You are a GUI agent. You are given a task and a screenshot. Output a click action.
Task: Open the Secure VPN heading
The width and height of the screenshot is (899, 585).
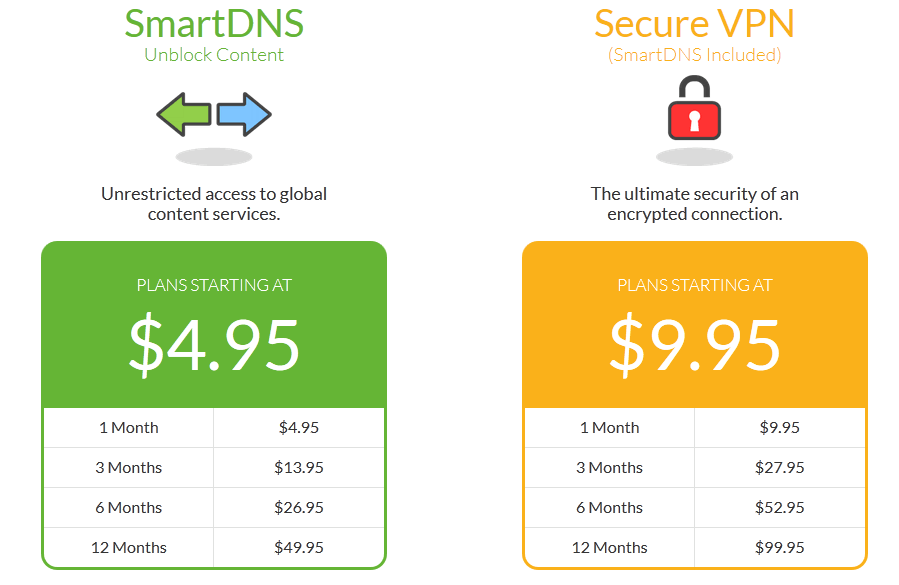694,24
